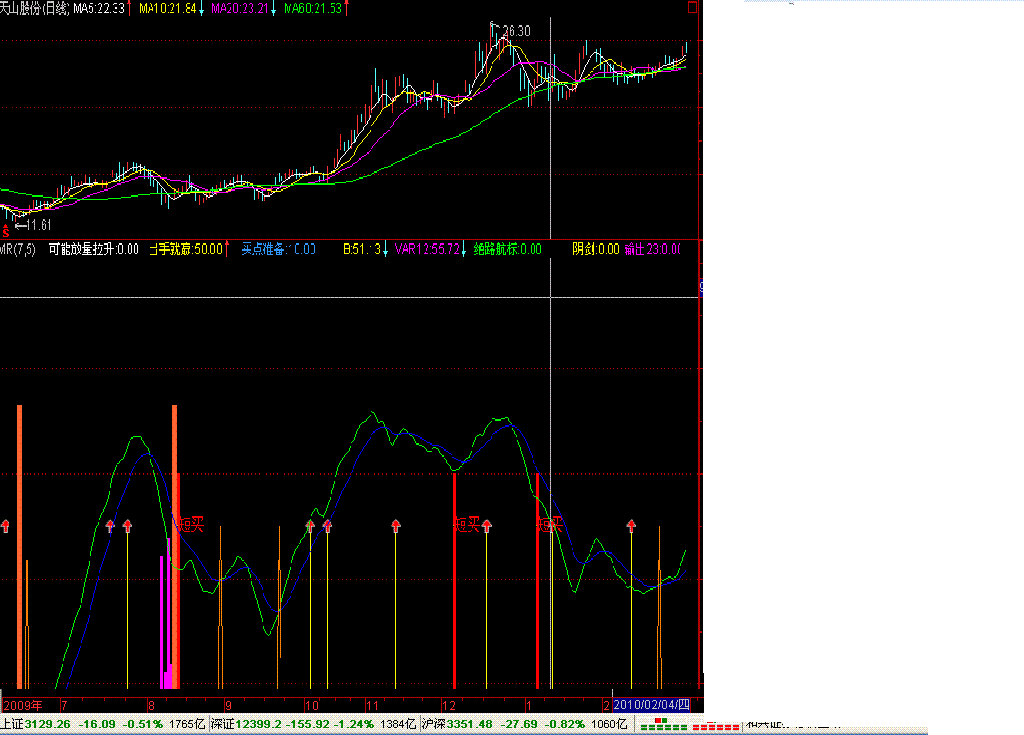
Task: Click the -0.82% CSI percent change
Action: (x=564, y=724)
